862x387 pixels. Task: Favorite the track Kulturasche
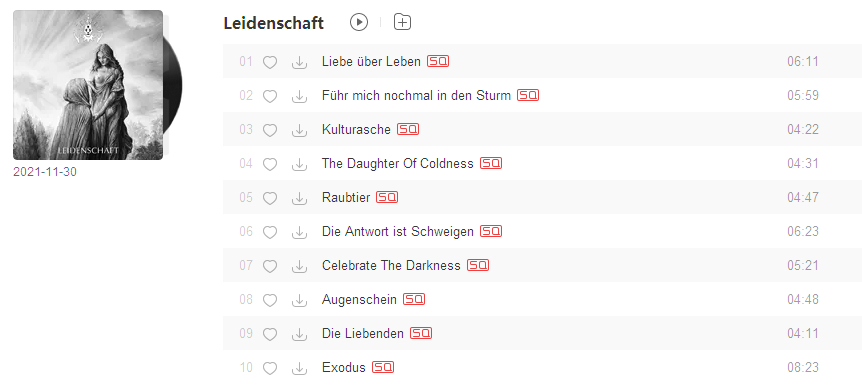[x=269, y=130]
